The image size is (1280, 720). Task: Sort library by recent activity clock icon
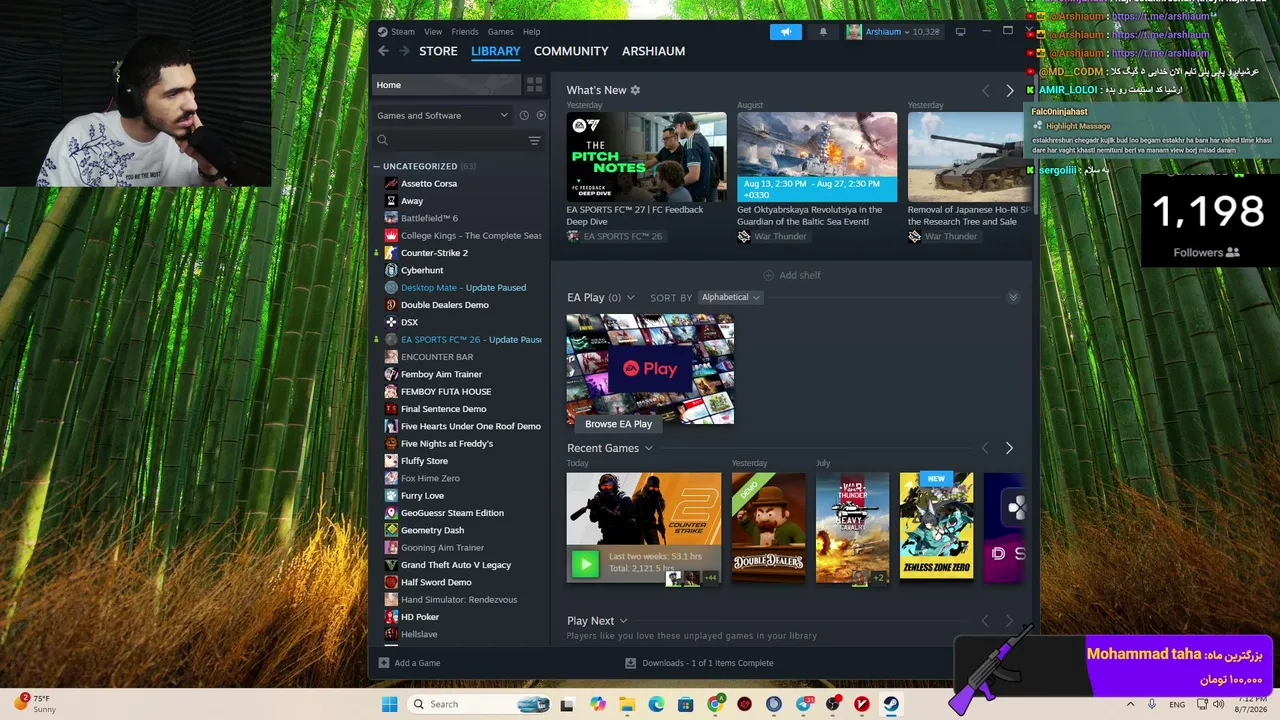click(524, 115)
